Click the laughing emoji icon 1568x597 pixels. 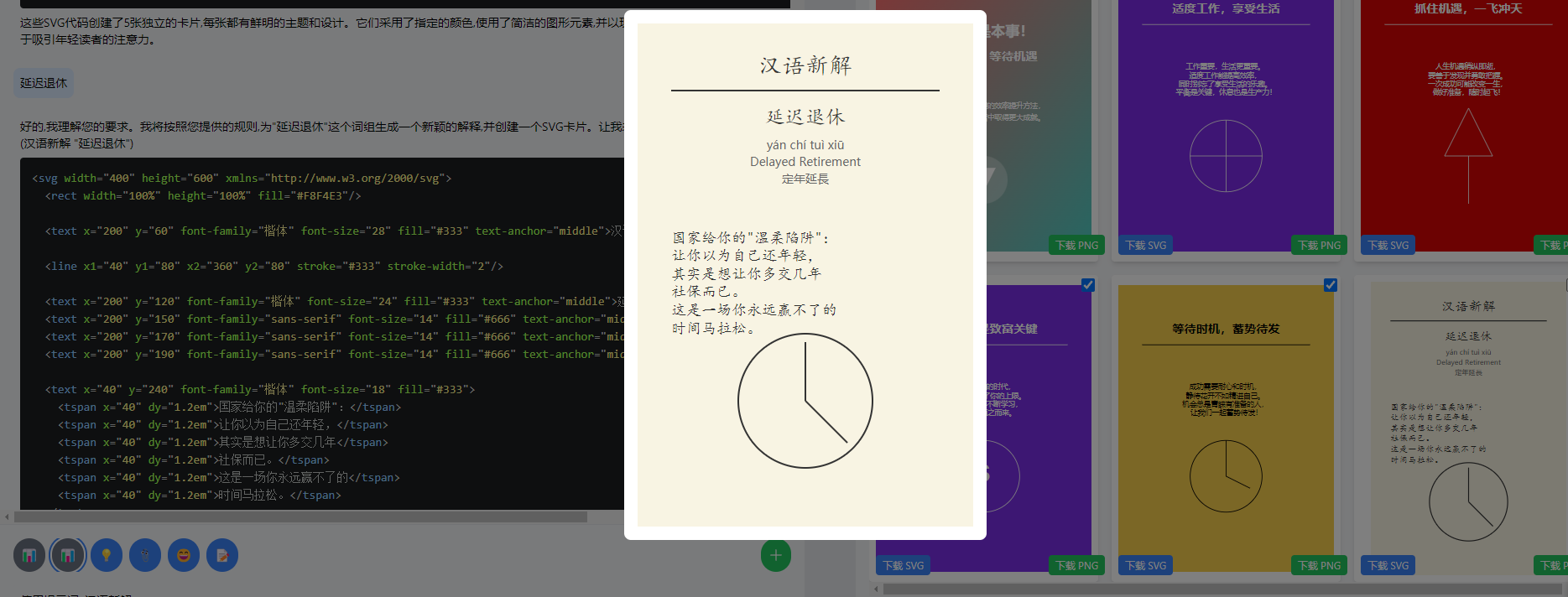[184, 555]
